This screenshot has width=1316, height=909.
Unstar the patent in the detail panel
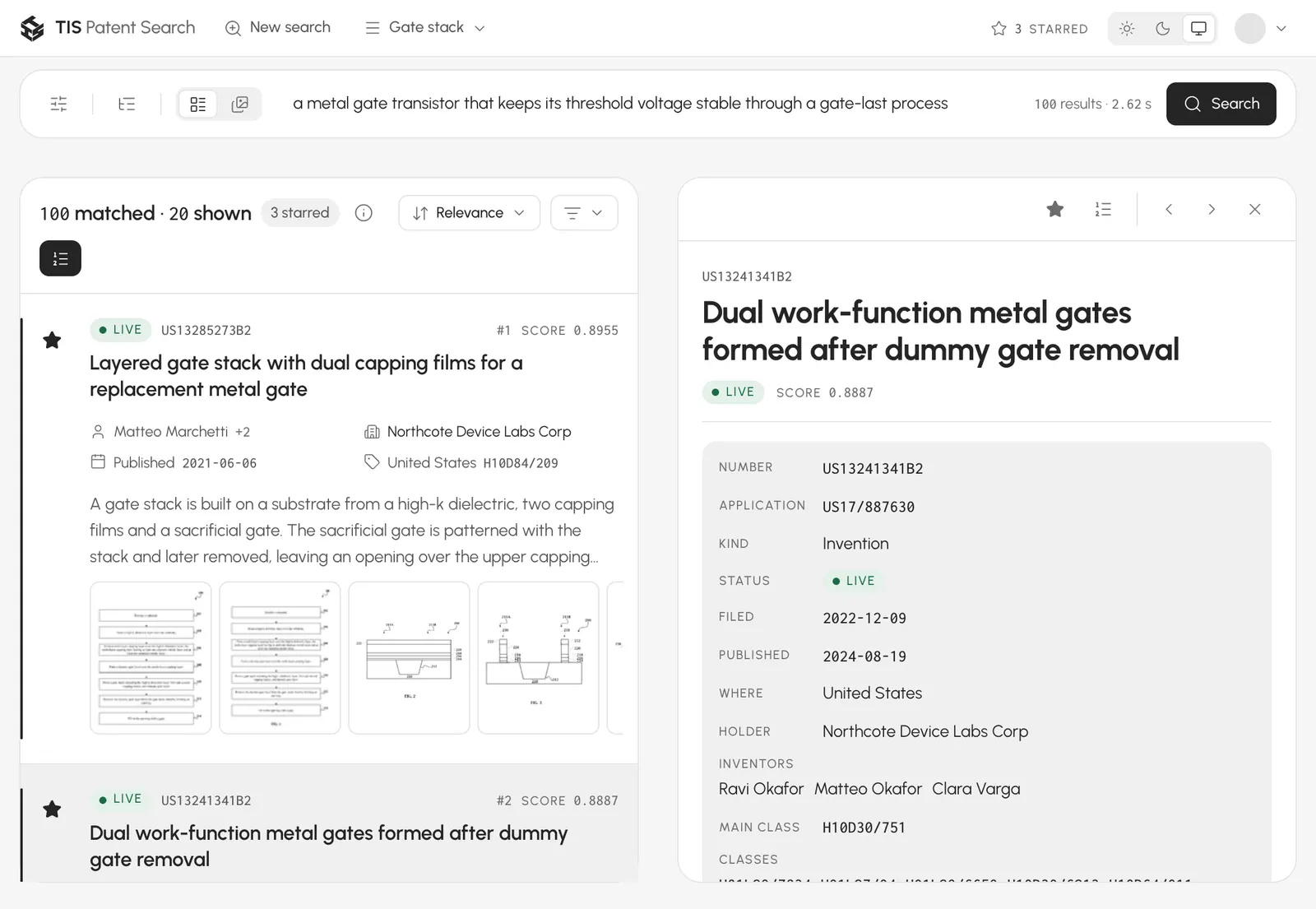[x=1055, y=209]
